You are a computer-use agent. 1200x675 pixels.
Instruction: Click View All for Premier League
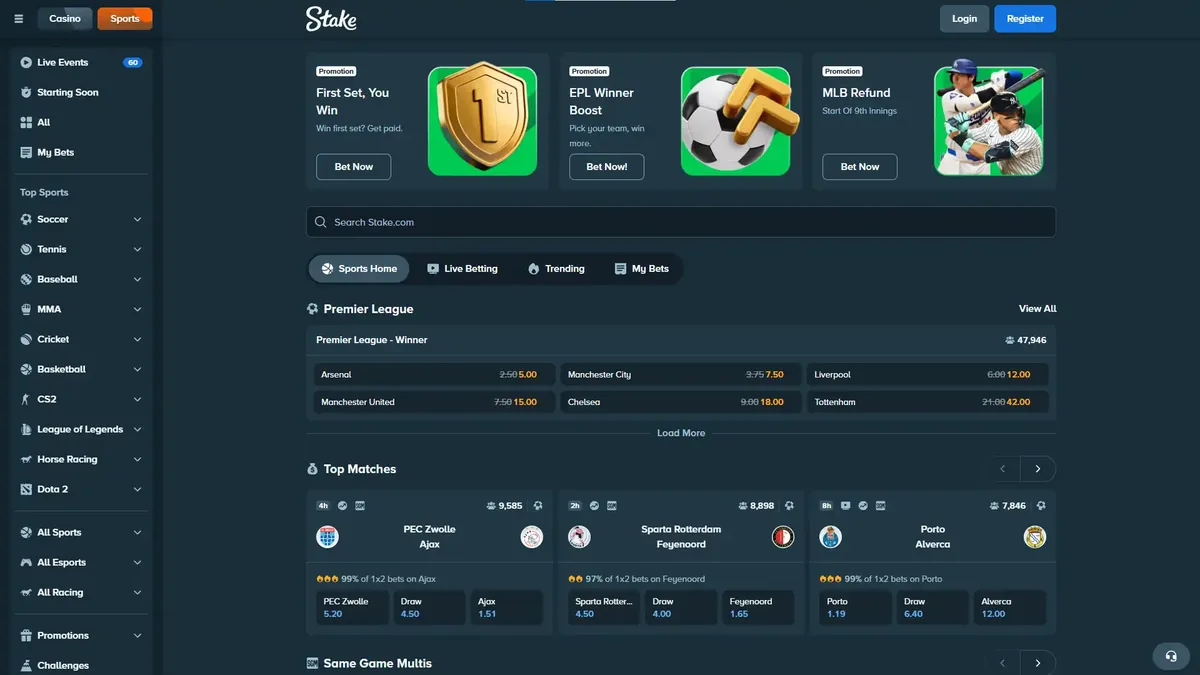(1037, 309)
